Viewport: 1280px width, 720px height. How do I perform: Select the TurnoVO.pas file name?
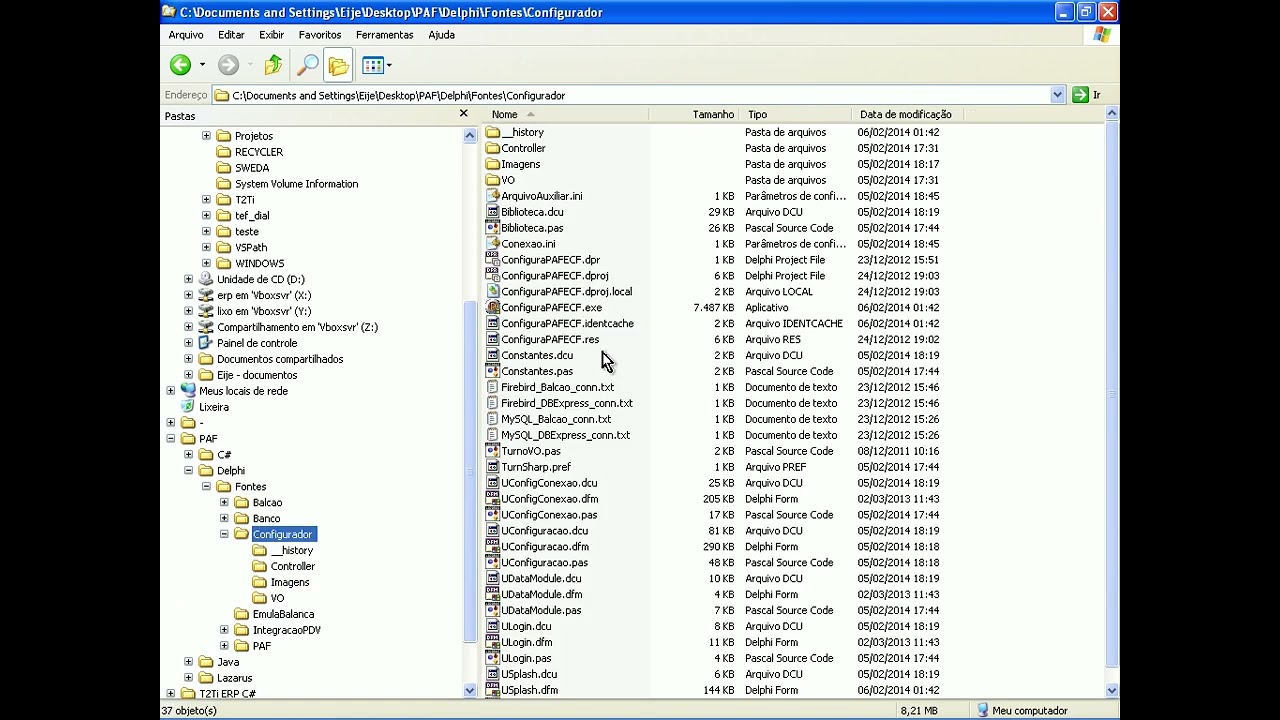click(531, 451)
